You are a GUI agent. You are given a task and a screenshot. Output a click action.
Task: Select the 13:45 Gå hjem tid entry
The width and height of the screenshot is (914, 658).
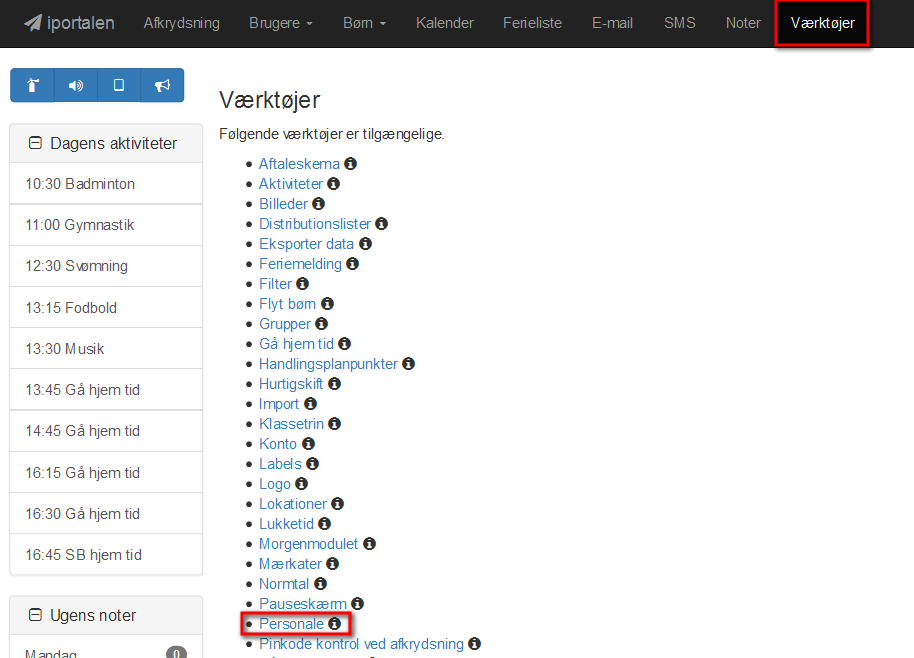(106, 389)
